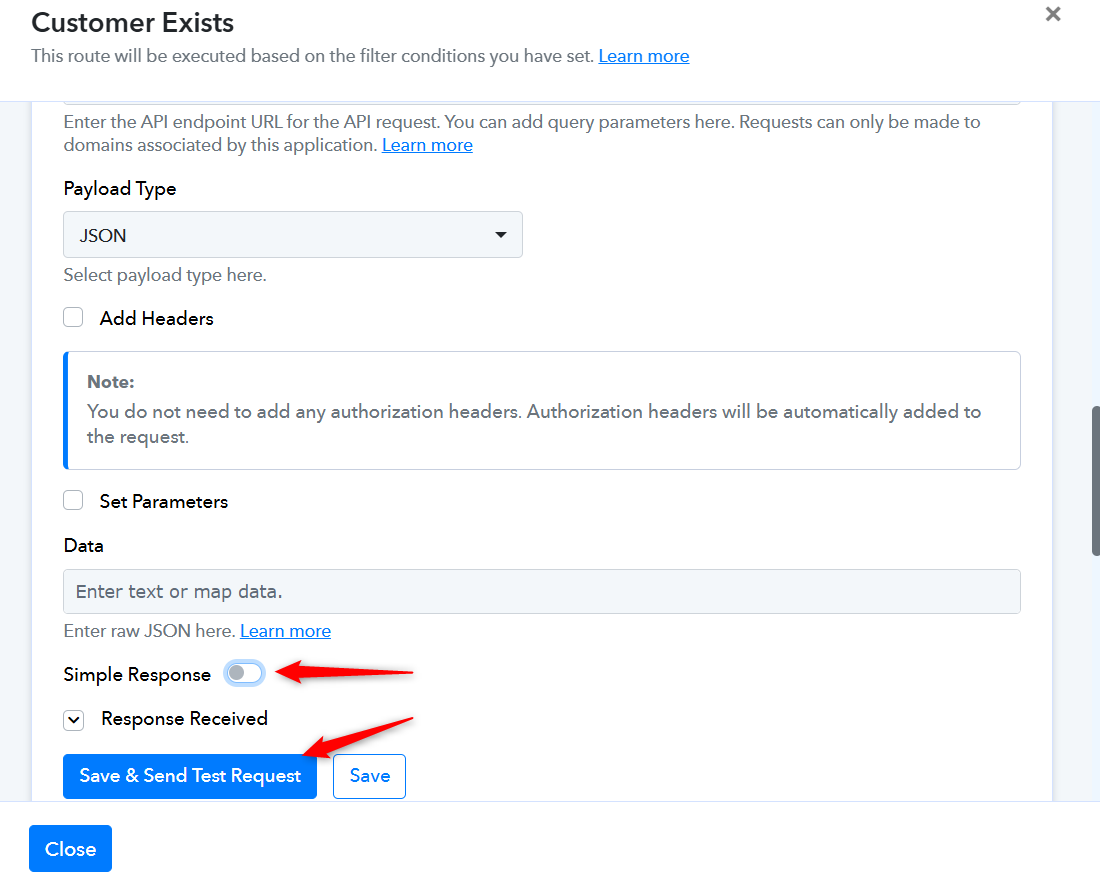Open the Payload Type JSON dropdown
The height and width of the screenshot is (879, 1100).
[293, 234]
